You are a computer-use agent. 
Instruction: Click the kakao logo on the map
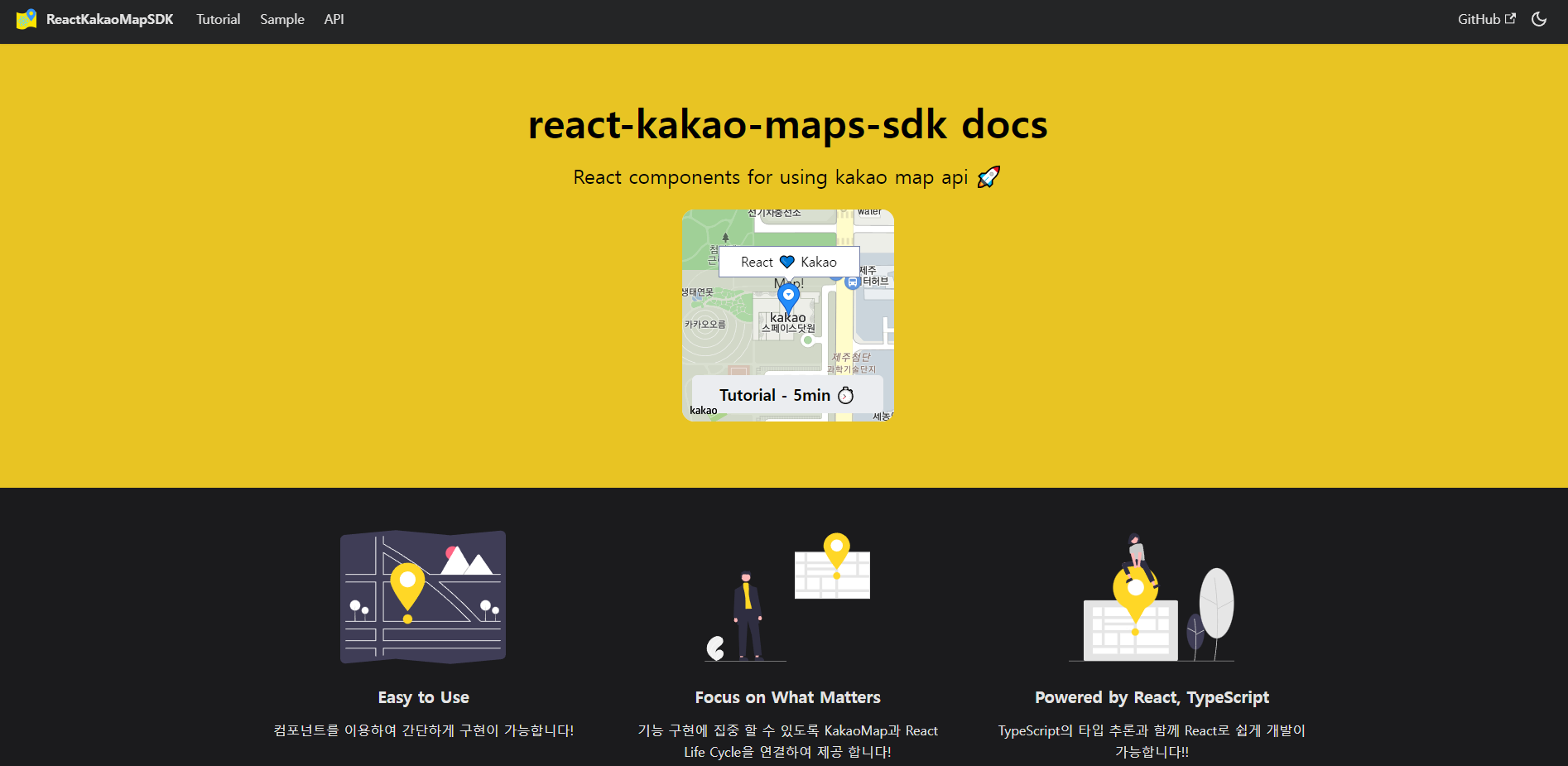click(x=704, y=410)
